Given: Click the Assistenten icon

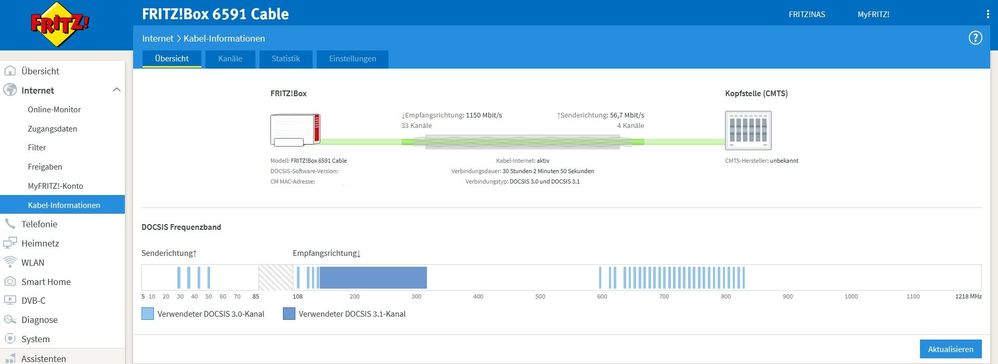Looking at the screenshot, I should (x=10, y=358).
